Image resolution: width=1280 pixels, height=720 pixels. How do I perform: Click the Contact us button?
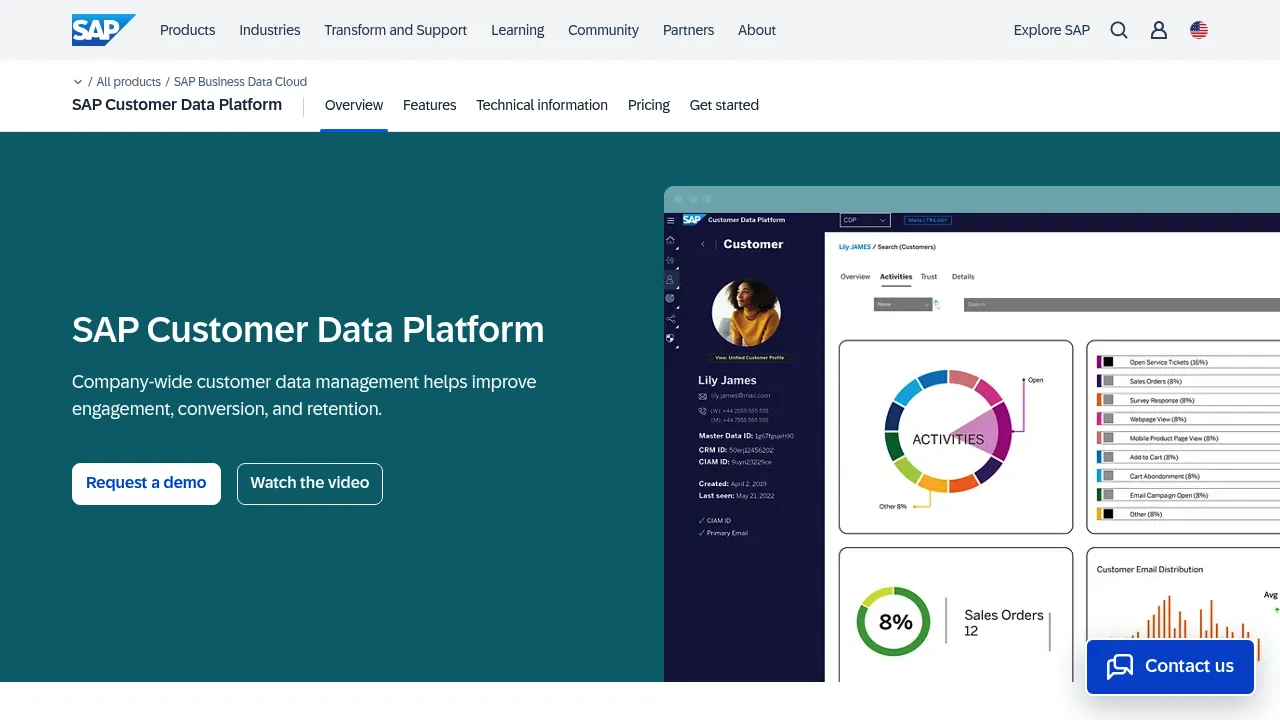click(x=1170, y=666)
